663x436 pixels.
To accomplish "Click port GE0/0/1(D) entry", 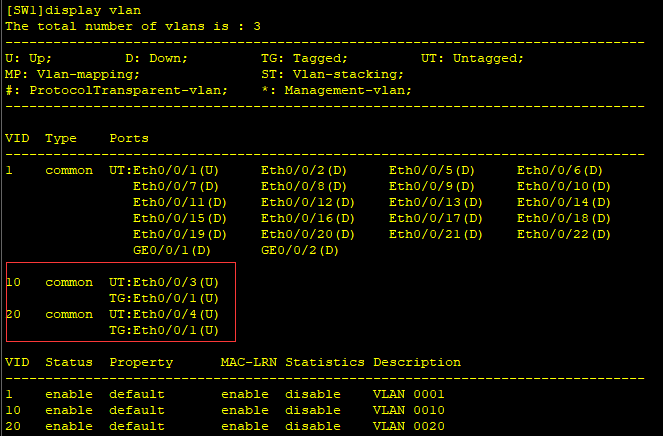I will 172,250.
